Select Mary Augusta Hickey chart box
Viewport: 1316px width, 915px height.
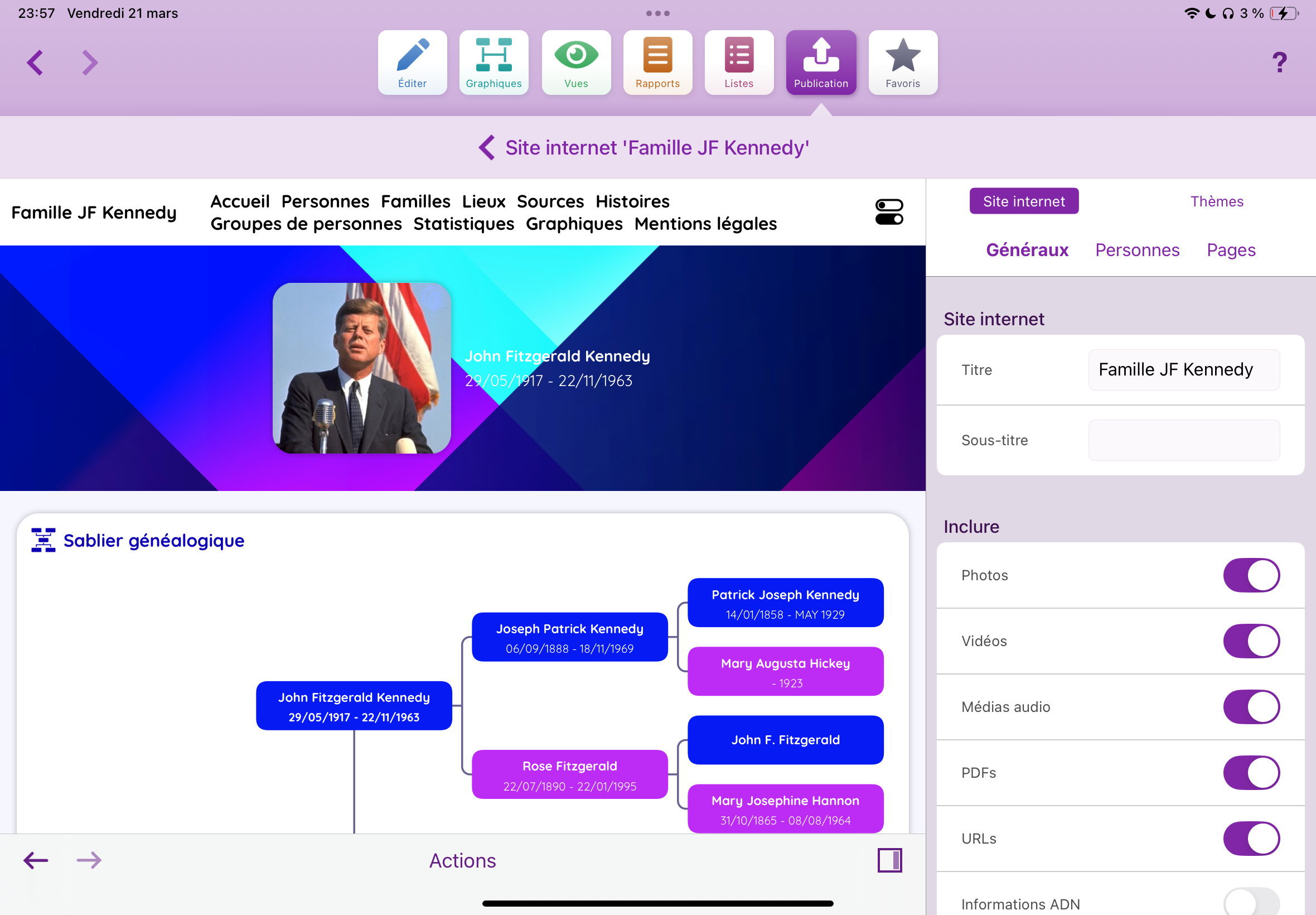pyautogui.click(x=785, y=671)
